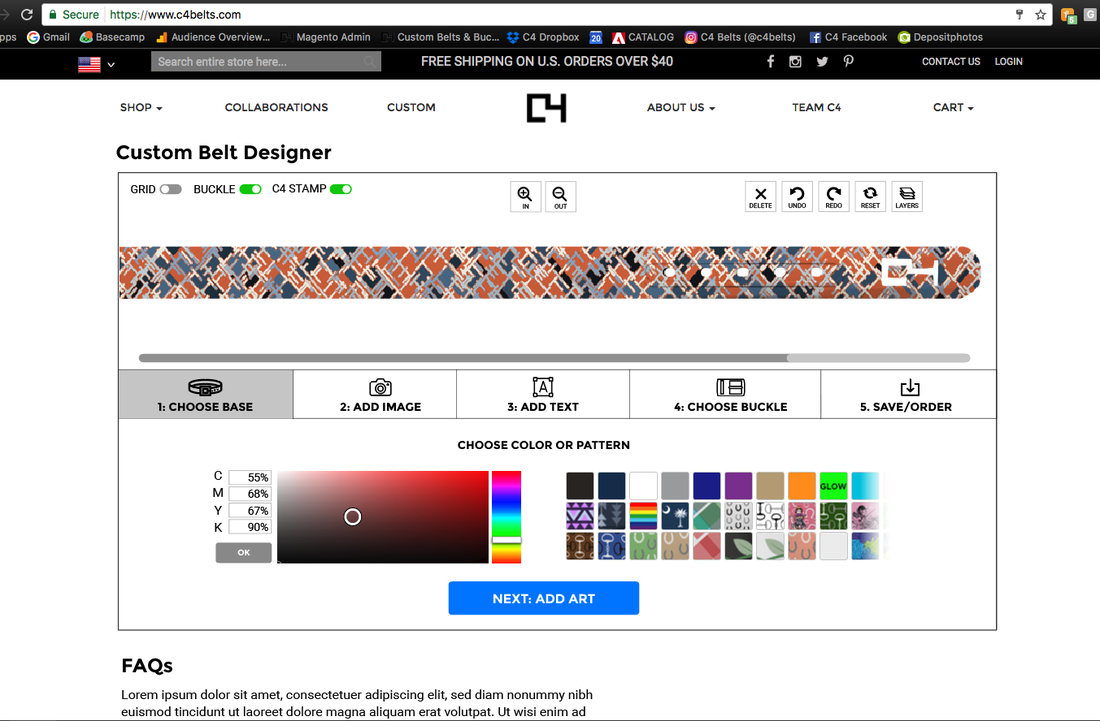Open C4 Instagram icon in header
Image resolution: width=1100 pixels, height=721 pixels.
(795, 62)
